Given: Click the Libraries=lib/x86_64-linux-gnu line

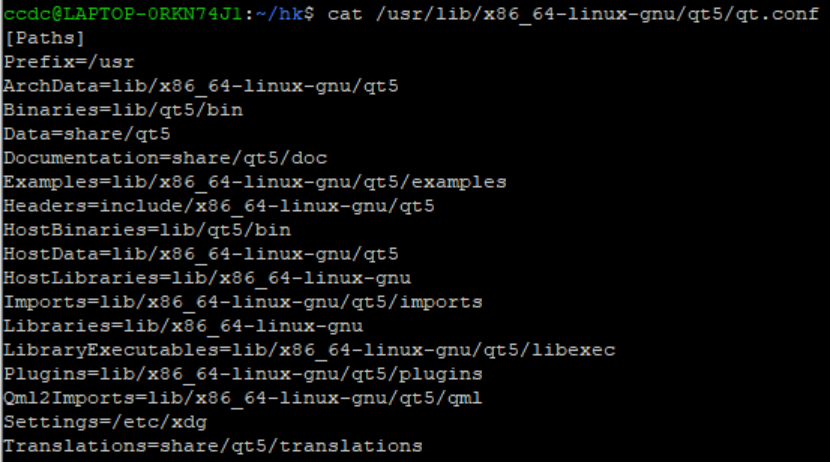Looking at the screenshot, I should [x=183, y=326].
